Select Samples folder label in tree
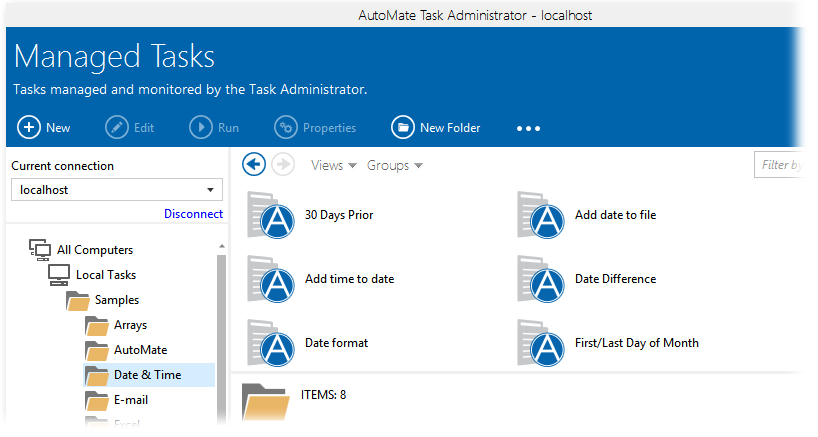The image size is (818, 437). (117, 300)
